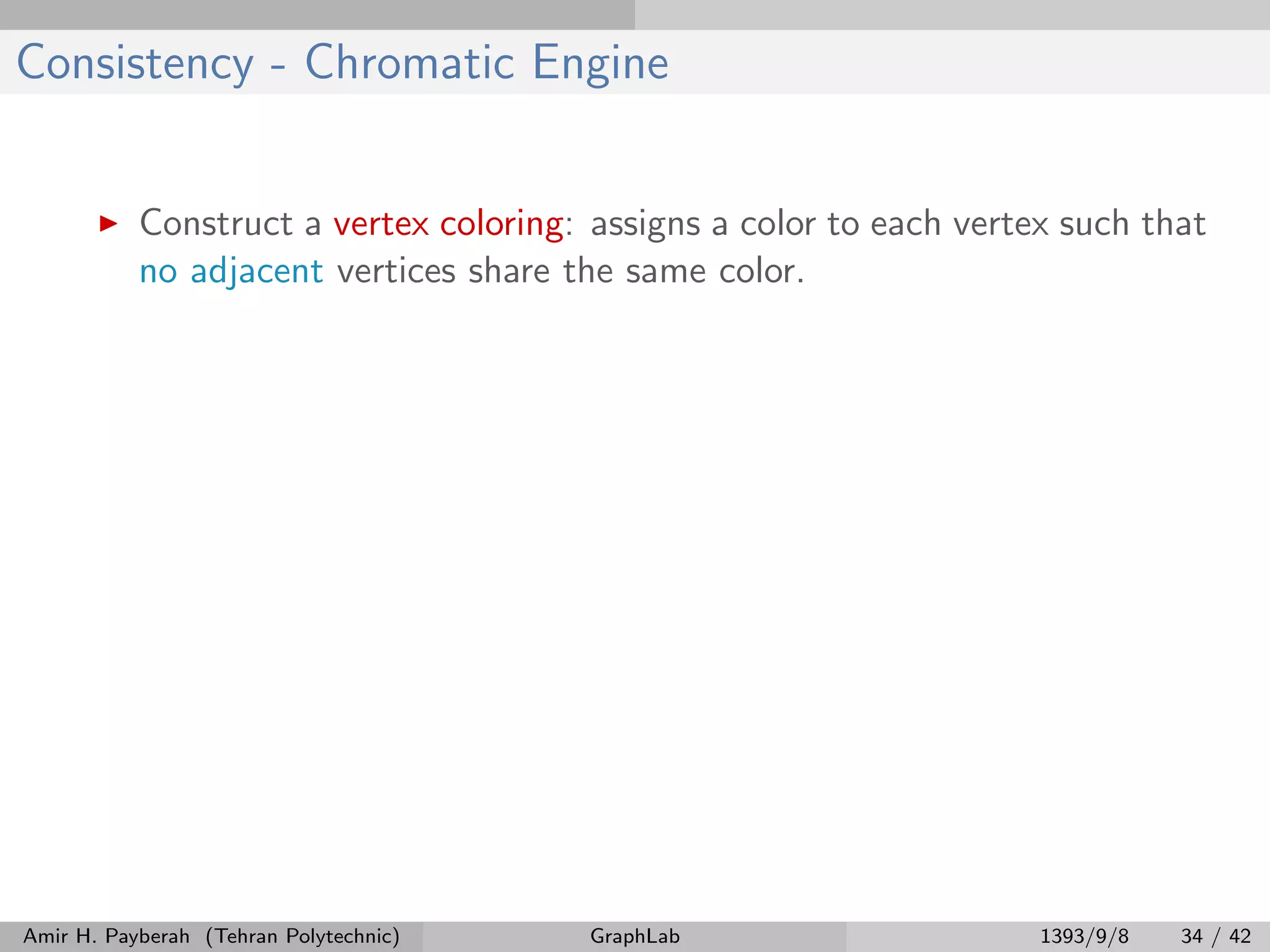Click the red triangle bullet marker
The width and height of the screenshot is (1270, 952).
coord(109,223)
